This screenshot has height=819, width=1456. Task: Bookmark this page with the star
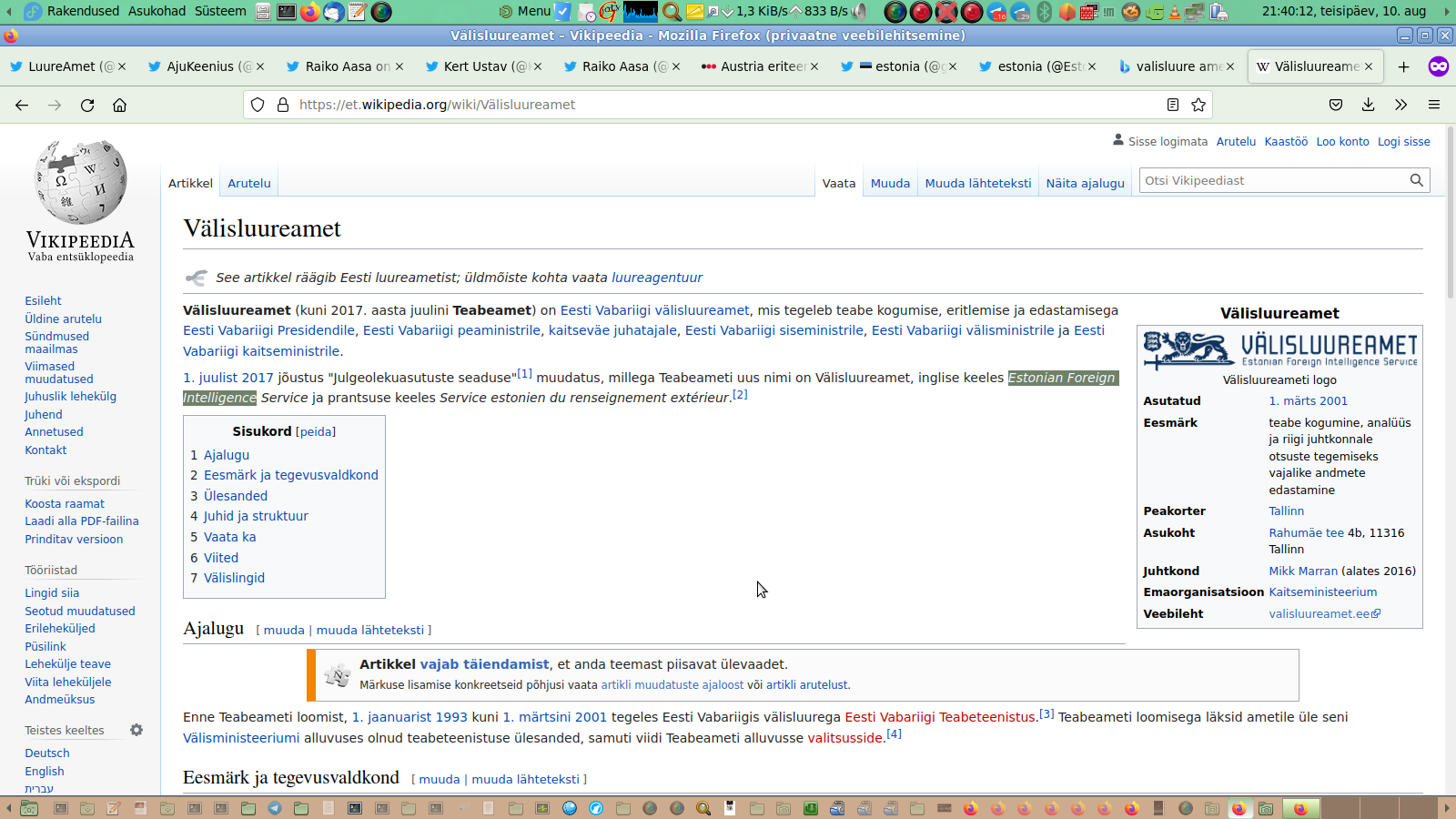[1198, 105]
